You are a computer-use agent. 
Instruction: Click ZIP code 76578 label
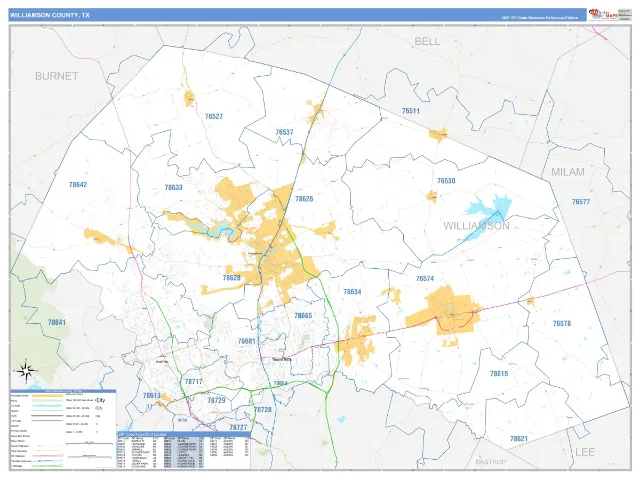point(562,323)
